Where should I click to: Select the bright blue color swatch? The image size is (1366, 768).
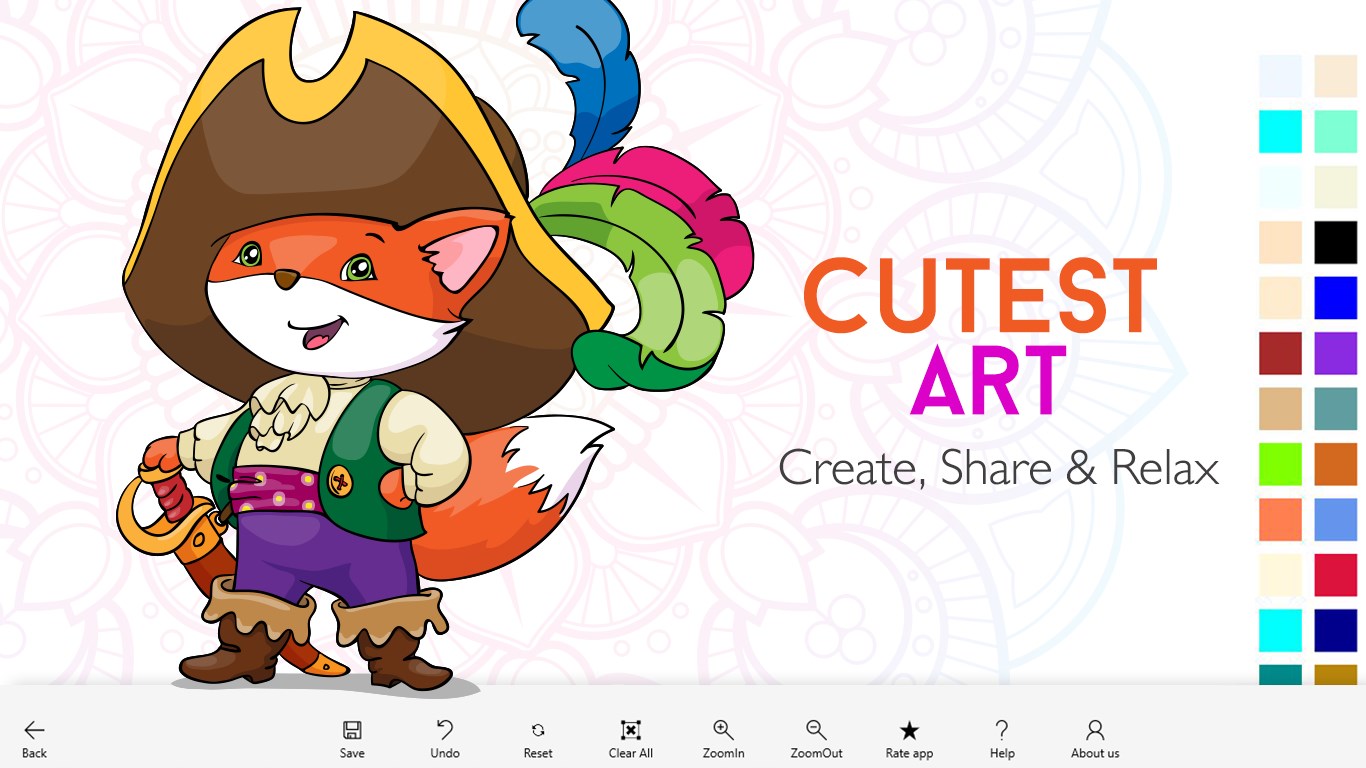[x=1336, y=298]
